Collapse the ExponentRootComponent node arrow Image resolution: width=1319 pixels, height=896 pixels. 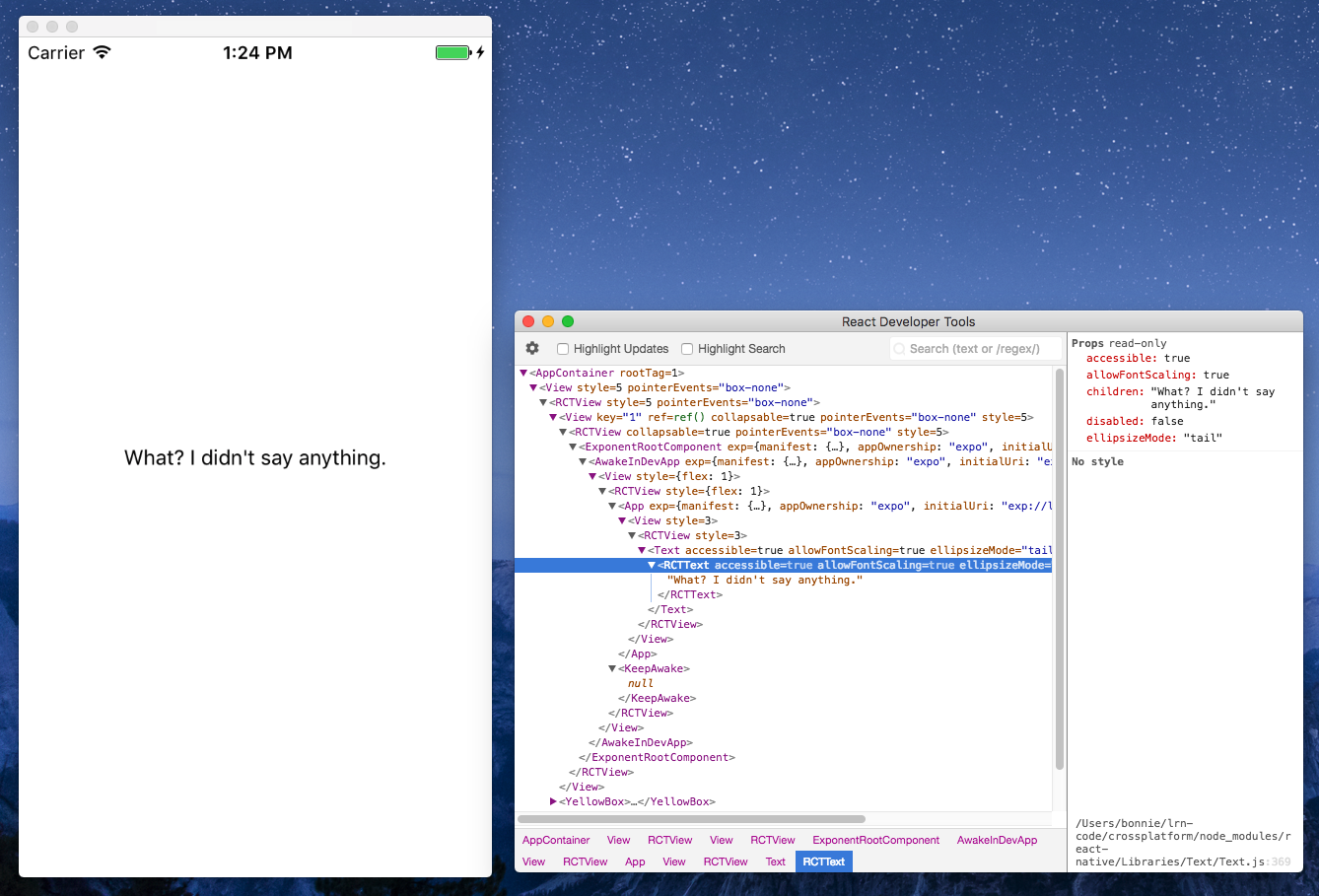click(573, 447)
